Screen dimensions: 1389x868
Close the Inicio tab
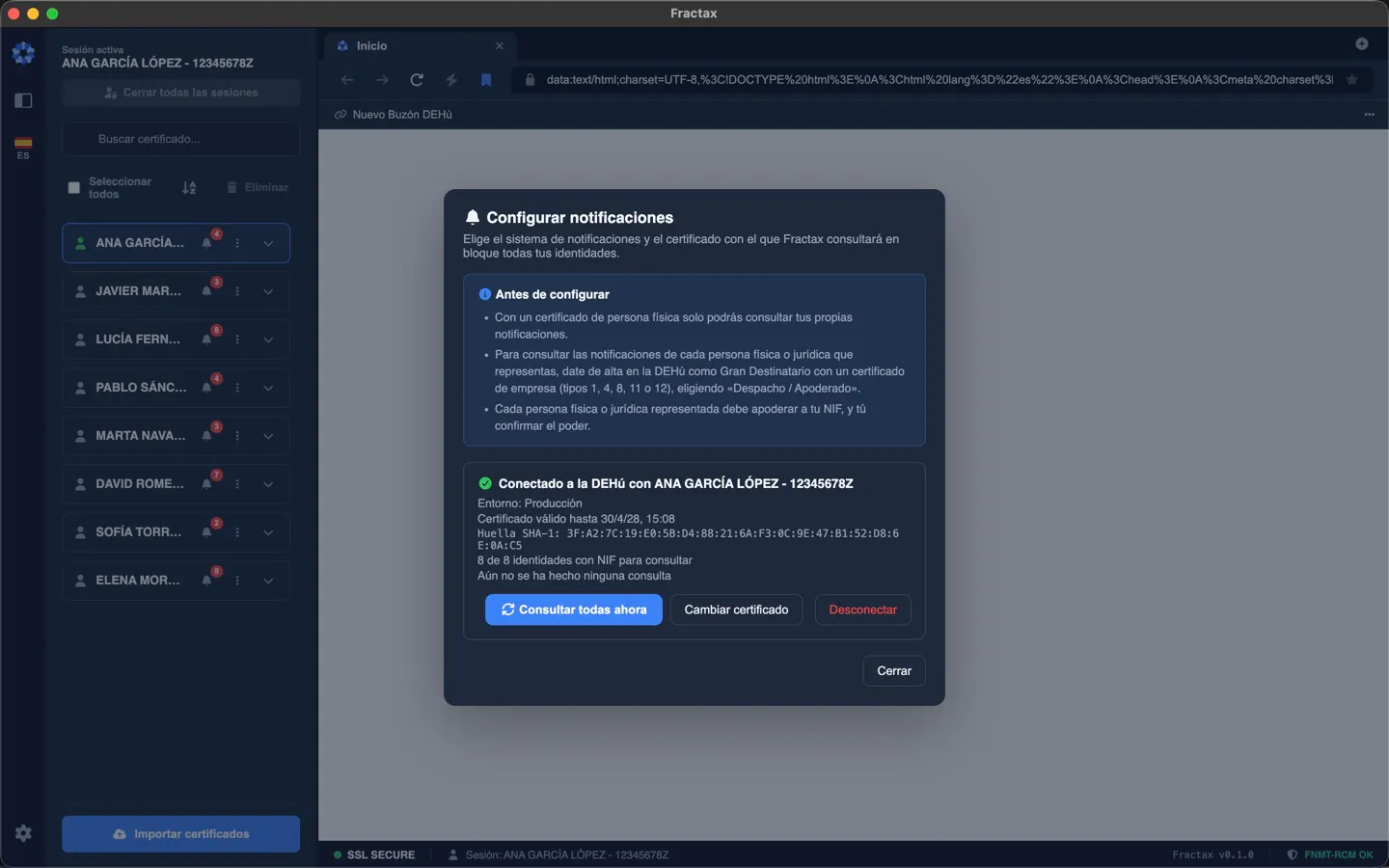click(500, 45)
